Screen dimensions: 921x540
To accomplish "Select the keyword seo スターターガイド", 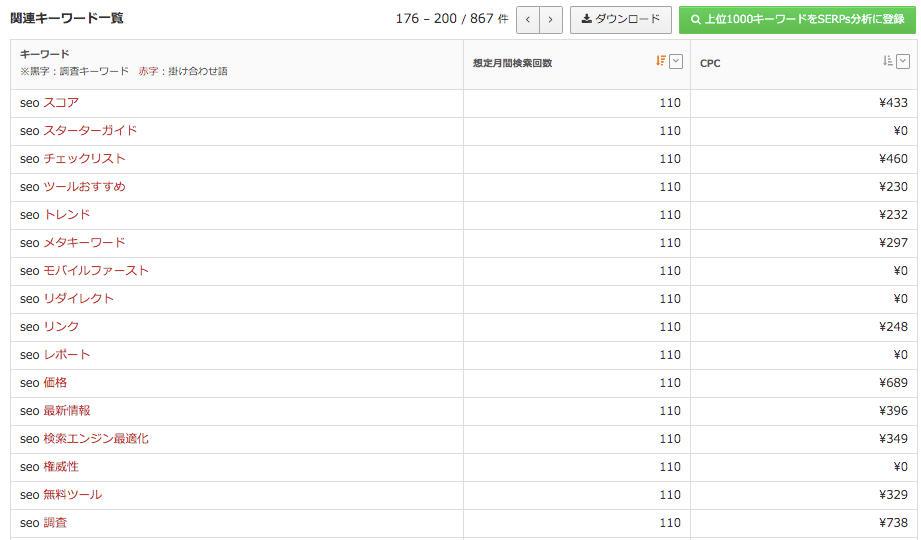I will point(79,130).
